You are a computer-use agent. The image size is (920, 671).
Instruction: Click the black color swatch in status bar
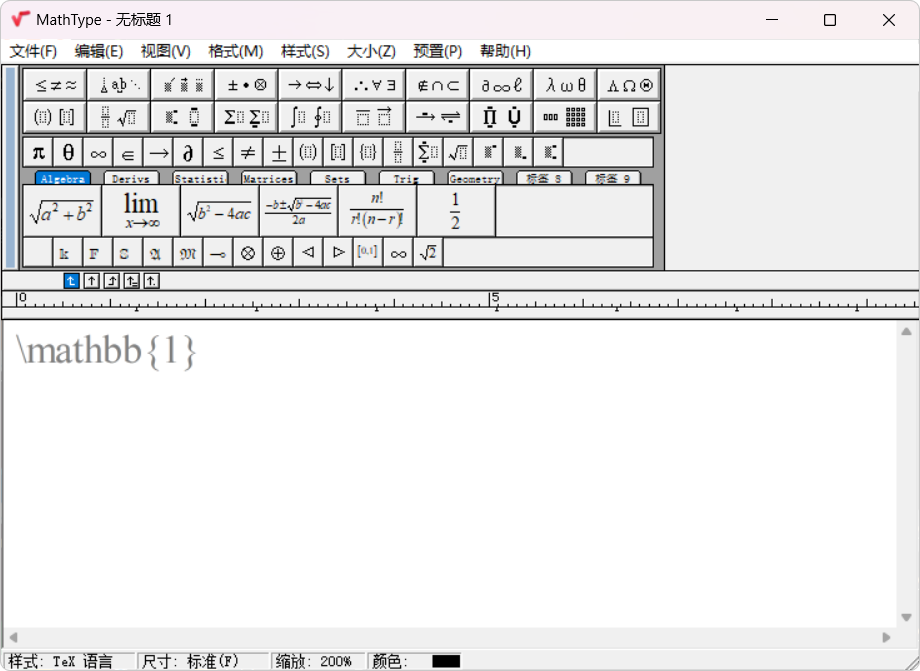(446, 661)
